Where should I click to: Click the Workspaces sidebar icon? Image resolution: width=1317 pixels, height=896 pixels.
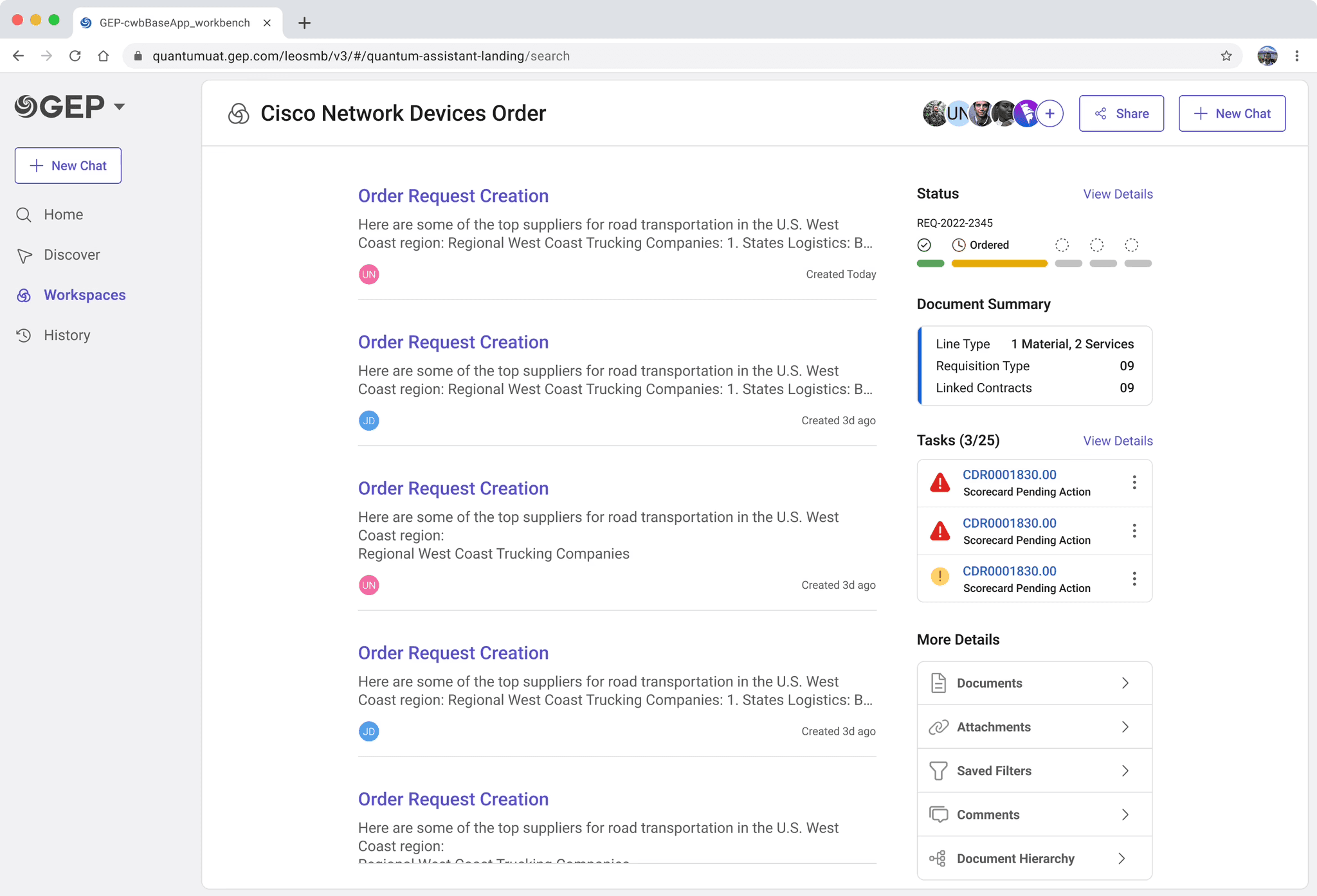[24, 295]
